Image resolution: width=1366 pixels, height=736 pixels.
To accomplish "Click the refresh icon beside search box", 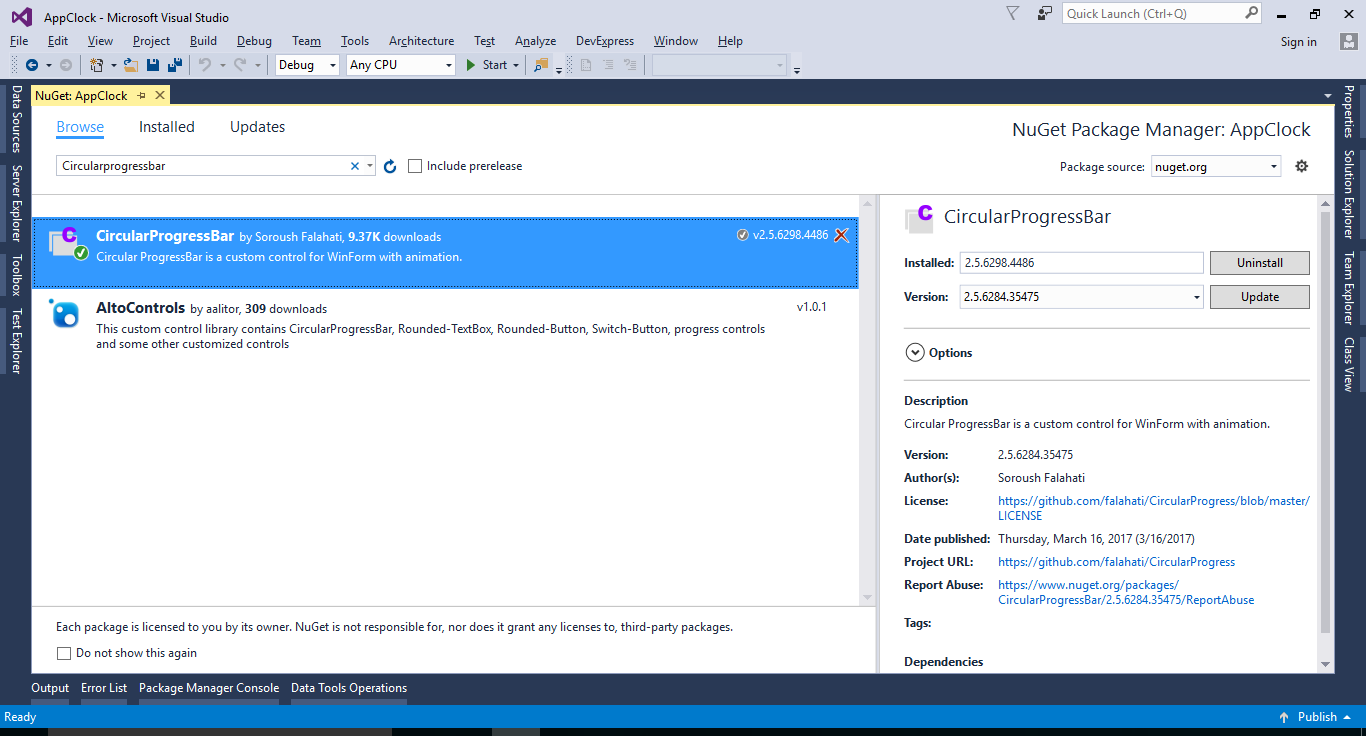I will pyautogui.click(x=390, y=166).
